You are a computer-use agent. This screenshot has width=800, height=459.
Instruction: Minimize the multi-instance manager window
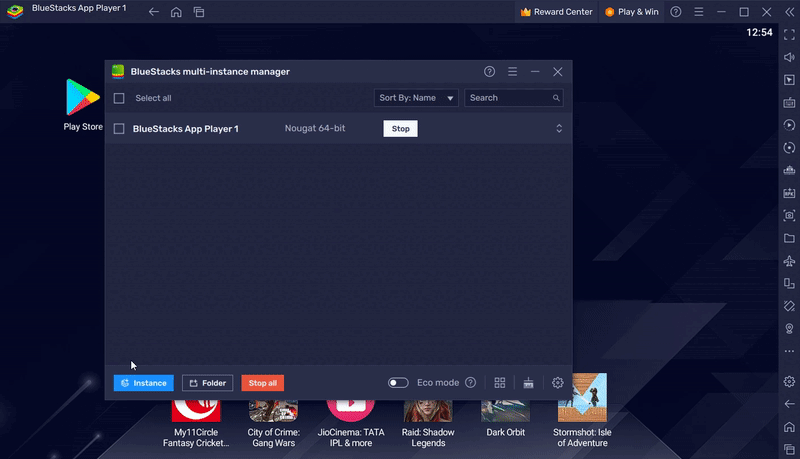coord(535,72)
